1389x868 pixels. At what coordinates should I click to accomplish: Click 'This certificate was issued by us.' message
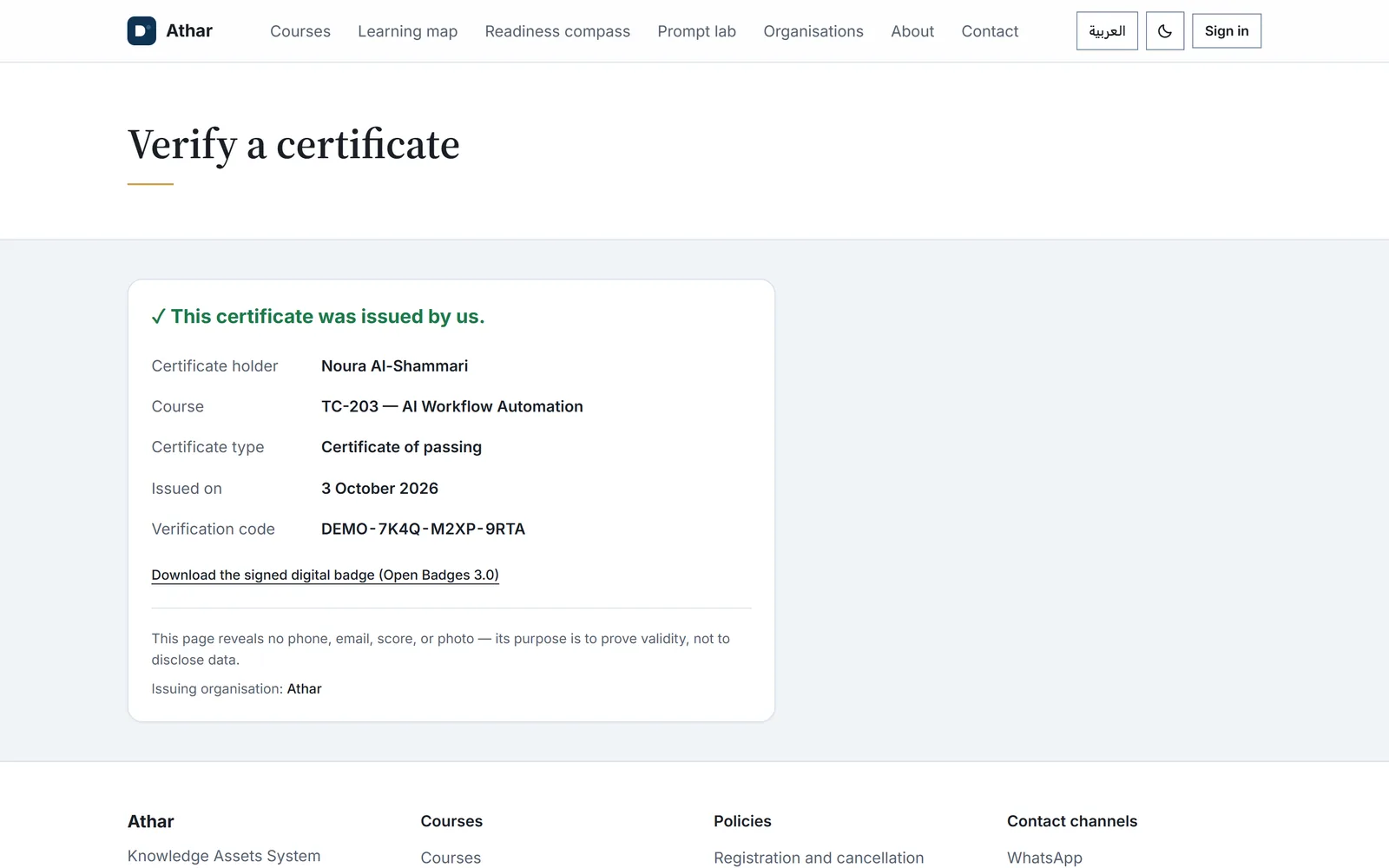pyautogui.click(x=327, y=317)
